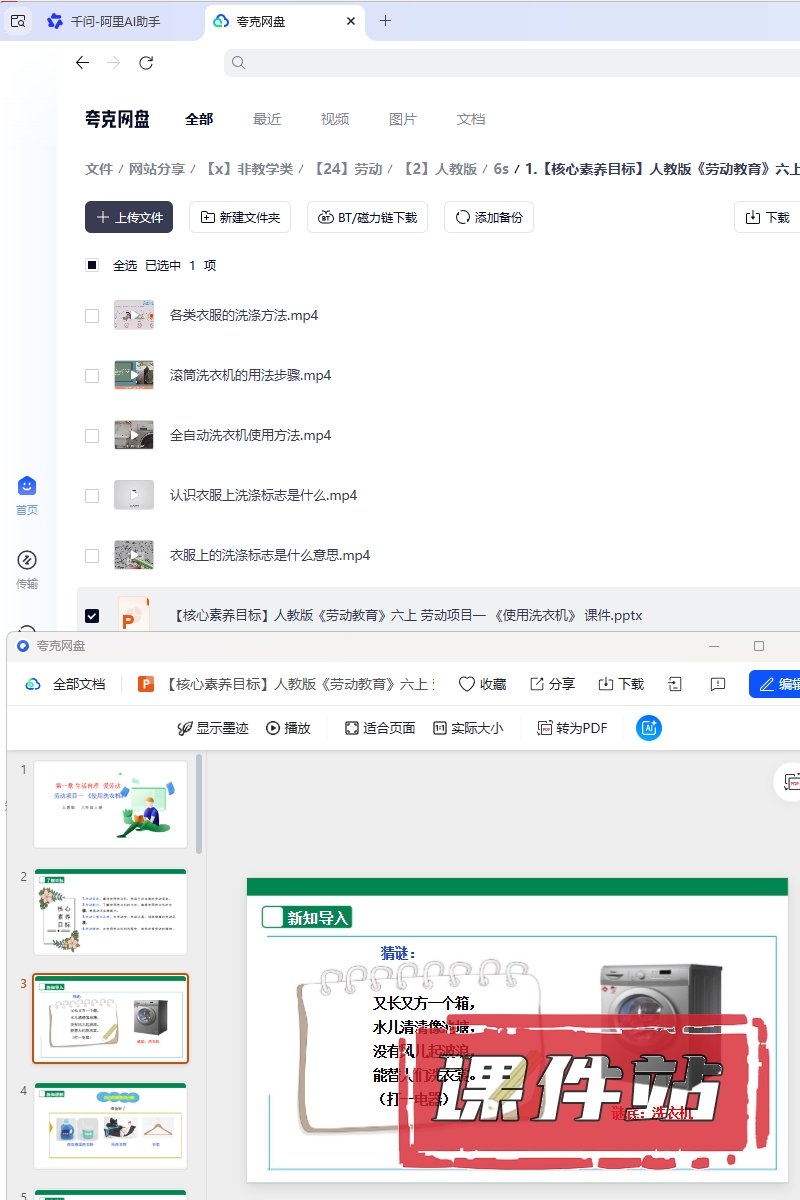Uncheck the selected pptx file checkbox
Image resolution: width=800 pixels, height=1200 pixels.
(92, 616)
